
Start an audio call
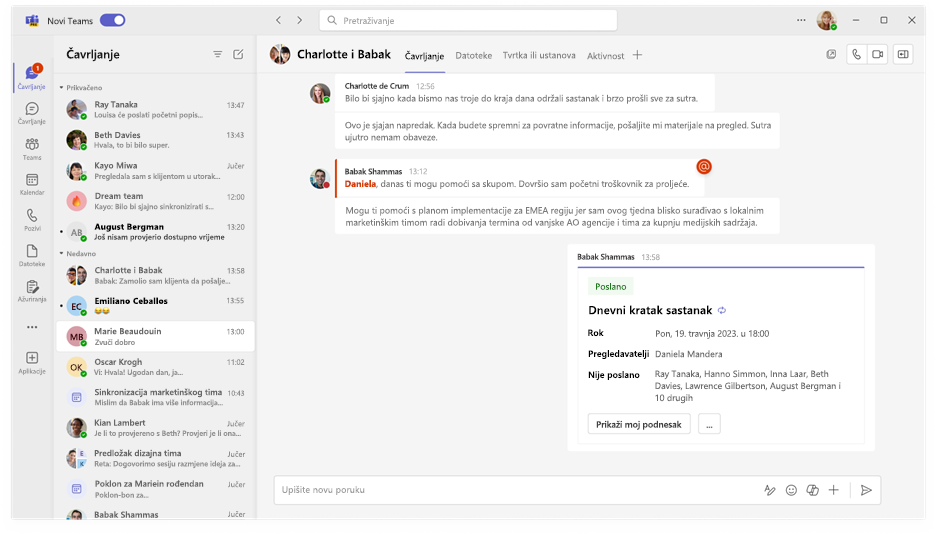coord(856,54)
